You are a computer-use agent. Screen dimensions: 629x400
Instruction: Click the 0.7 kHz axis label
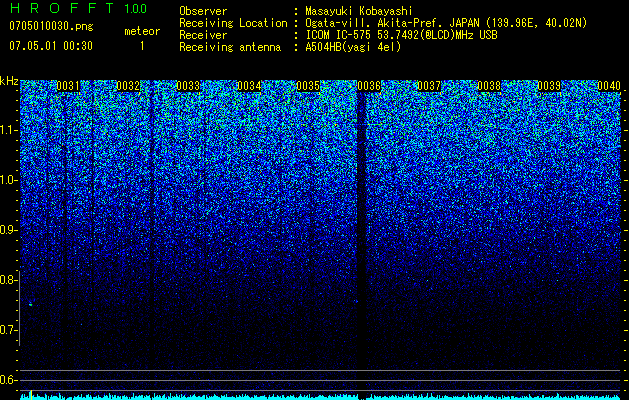[x=8, y=330]
